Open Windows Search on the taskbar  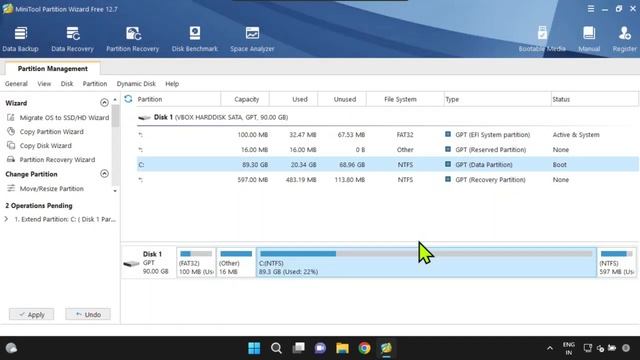[276, 348]
